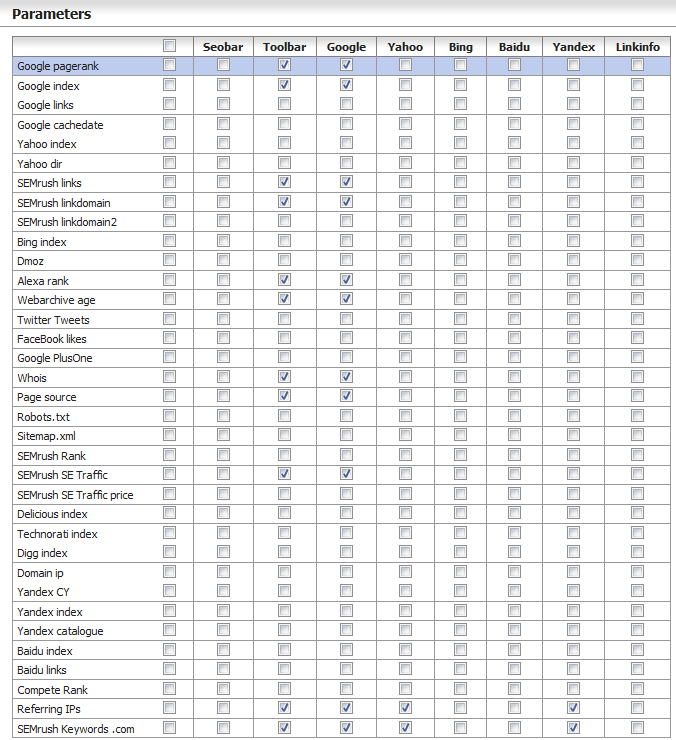Image resolution: width=676 pixels, height=740 pixels.
Task: Enable Seobar for Google links
Action: (x=223, y=103)
